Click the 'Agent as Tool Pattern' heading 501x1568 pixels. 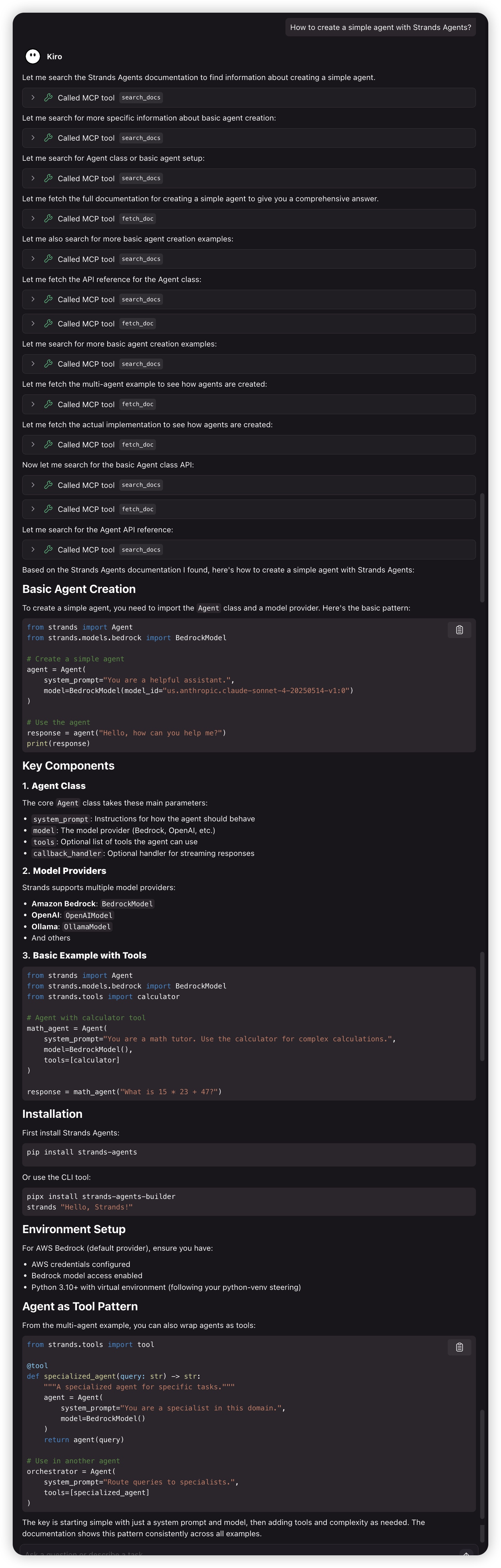(80, 1306)
